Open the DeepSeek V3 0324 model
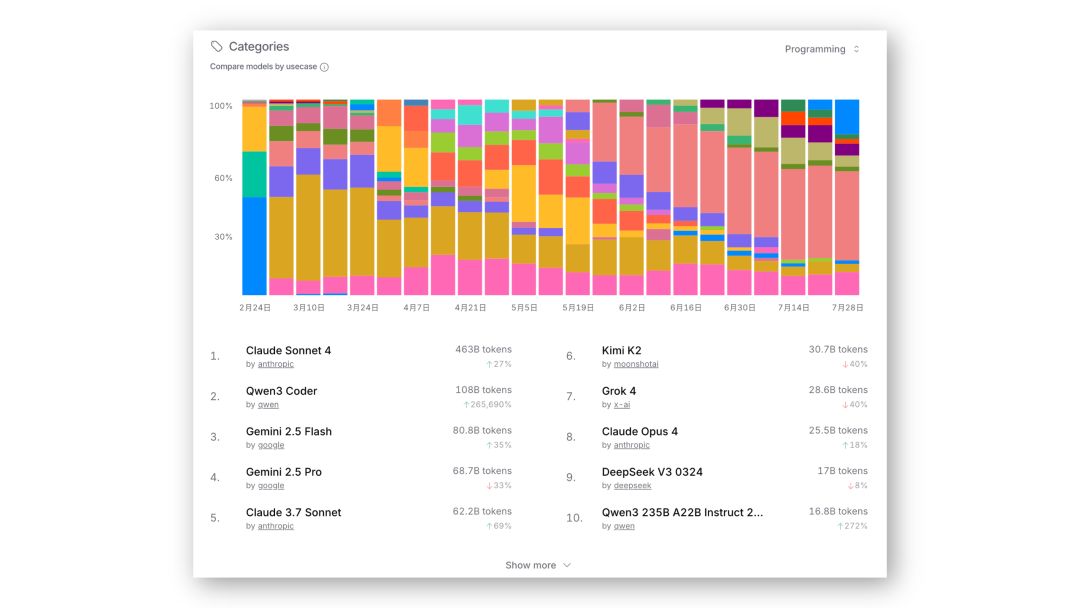 click(x=652, y=472)
